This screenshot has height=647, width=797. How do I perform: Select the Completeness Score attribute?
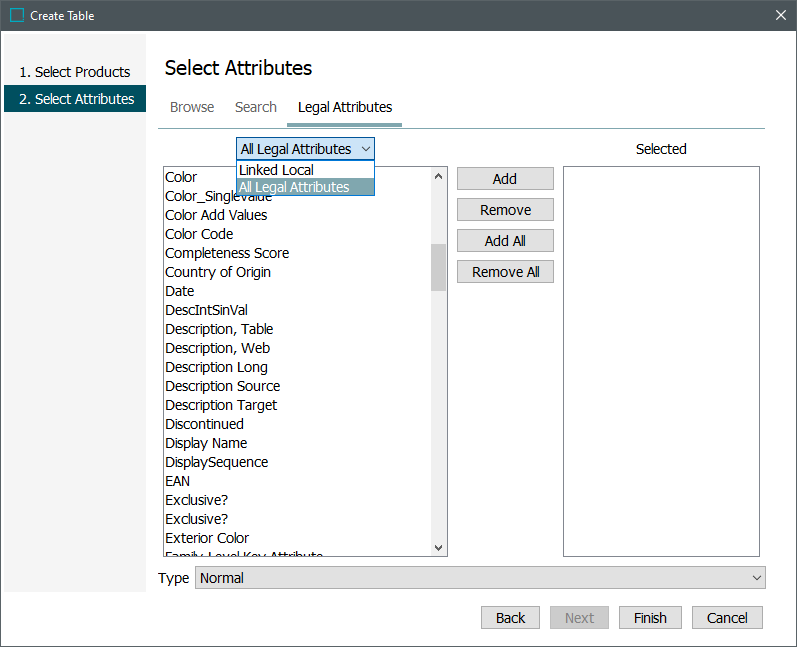click(227, 253)
